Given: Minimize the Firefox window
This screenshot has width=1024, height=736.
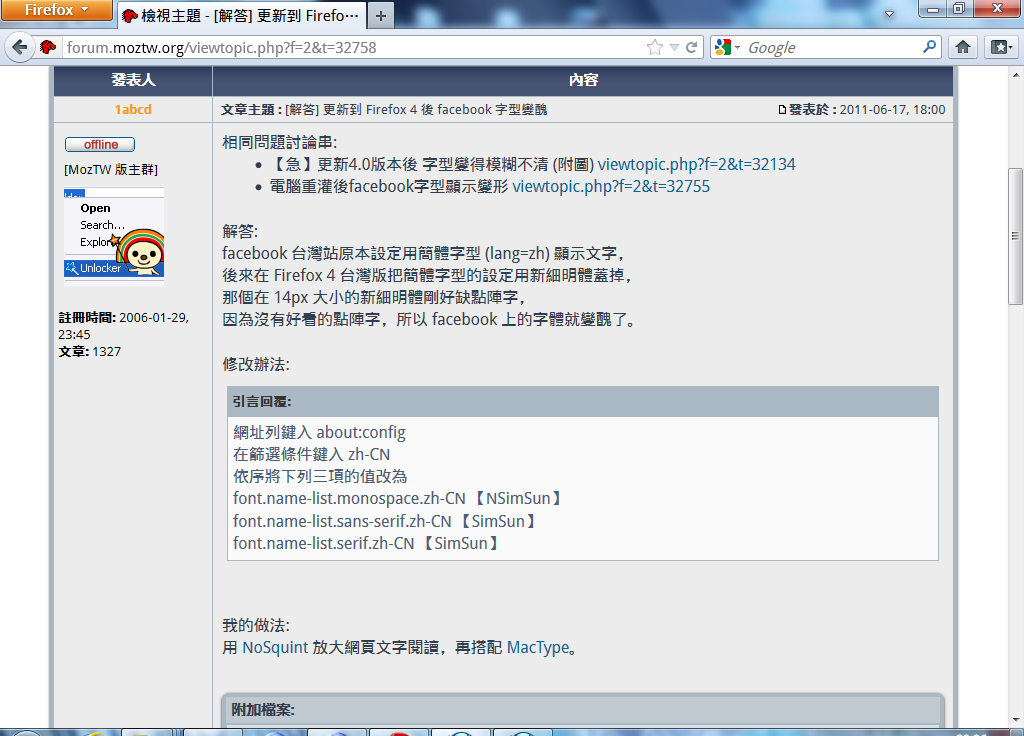Looking at the screenshot, I should click(933, 9).
